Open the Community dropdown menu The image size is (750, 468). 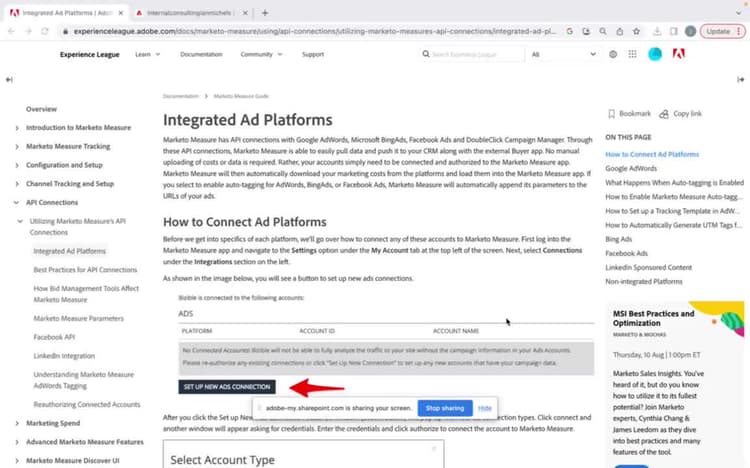click(x=261, y=54)
